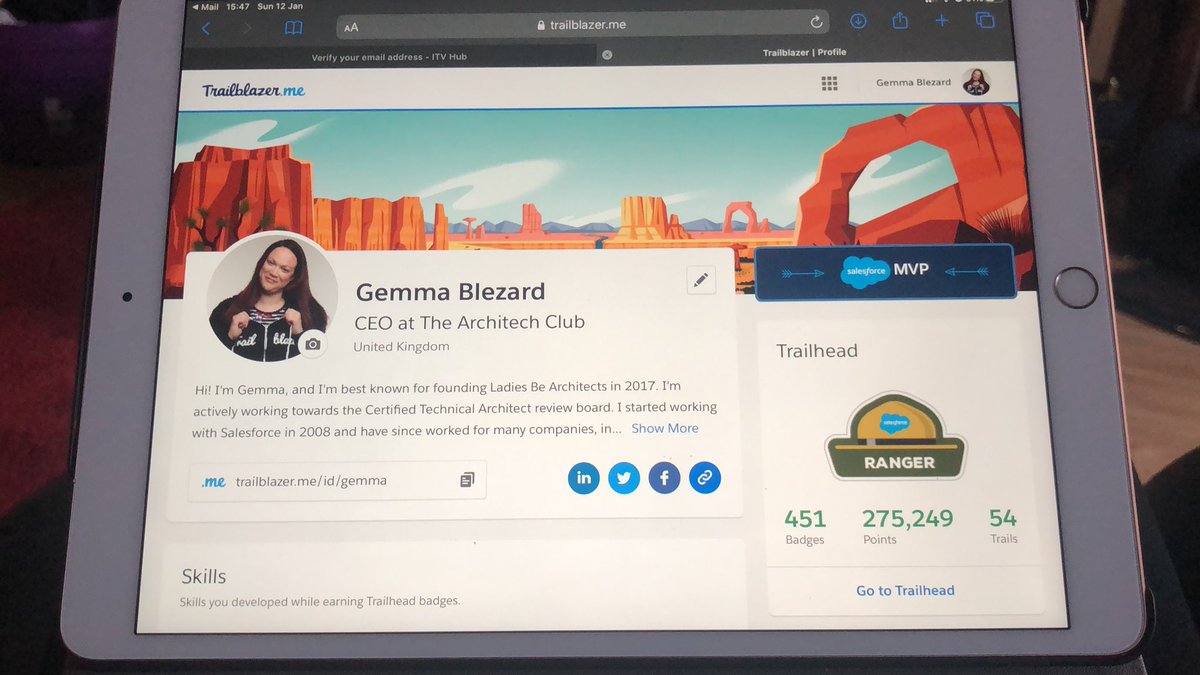Viewport: 1200px width, 675px height.
Task: Open the Twitter profile icon
Action: 624,478
